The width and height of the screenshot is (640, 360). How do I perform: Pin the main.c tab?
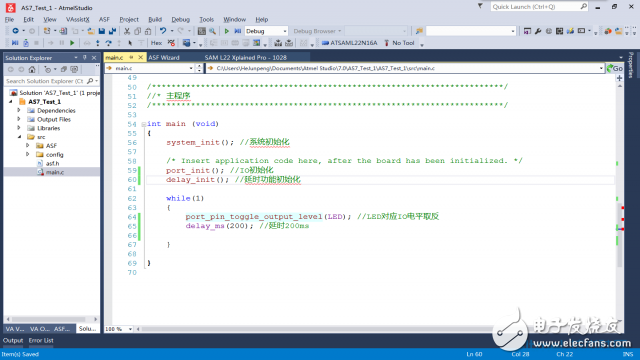coord(131,58)
